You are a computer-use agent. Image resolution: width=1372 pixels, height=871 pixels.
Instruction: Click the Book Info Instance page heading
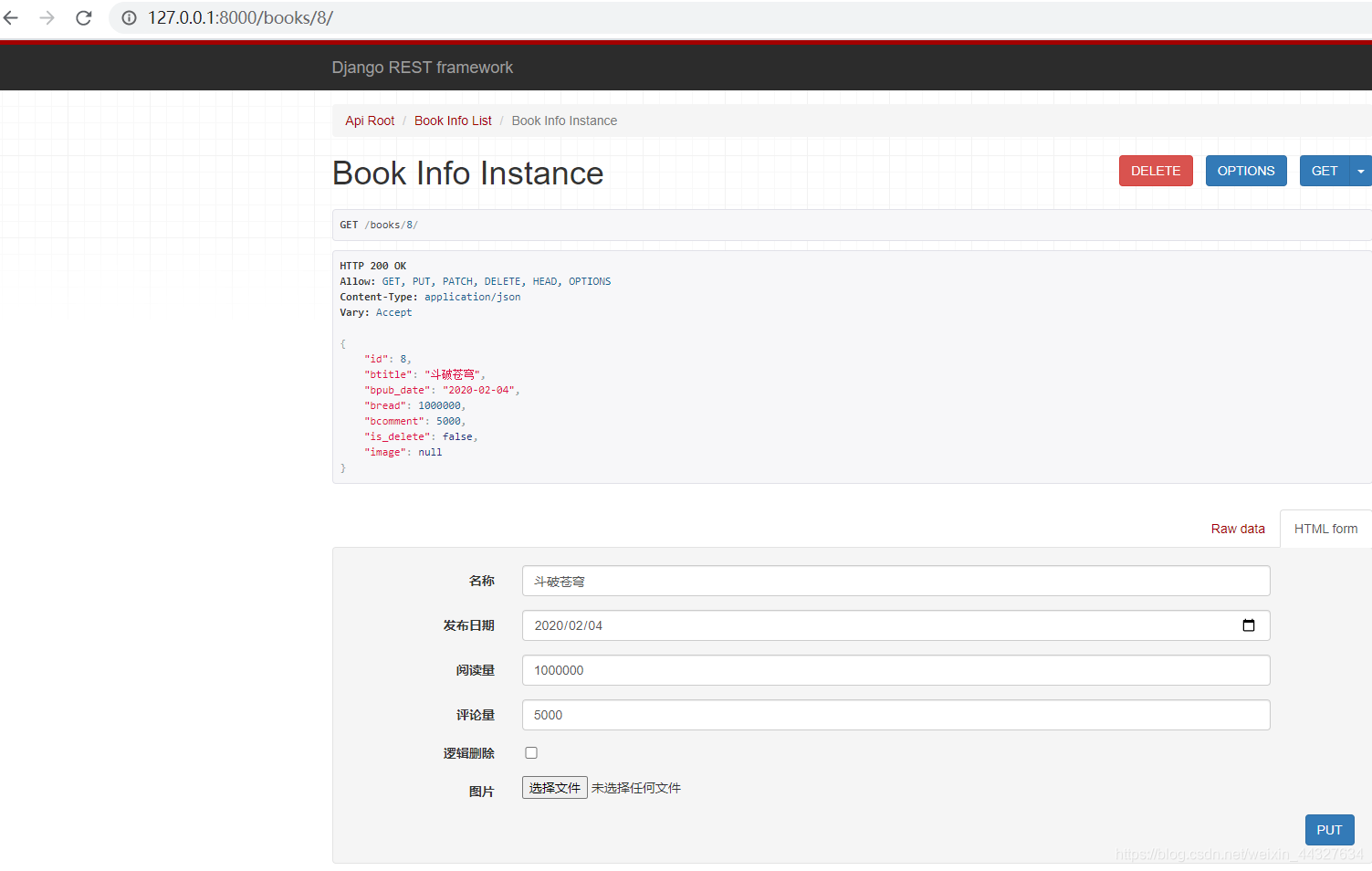tap(467, 173)
